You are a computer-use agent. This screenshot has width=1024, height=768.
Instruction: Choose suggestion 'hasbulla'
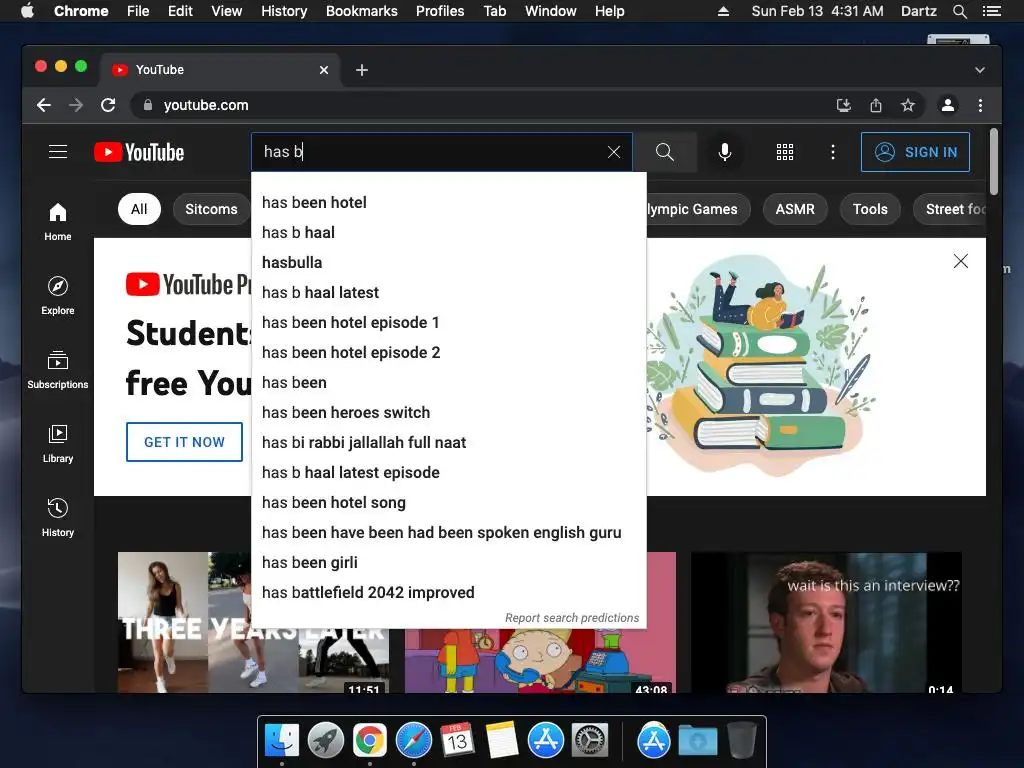[x=449, y=263]
